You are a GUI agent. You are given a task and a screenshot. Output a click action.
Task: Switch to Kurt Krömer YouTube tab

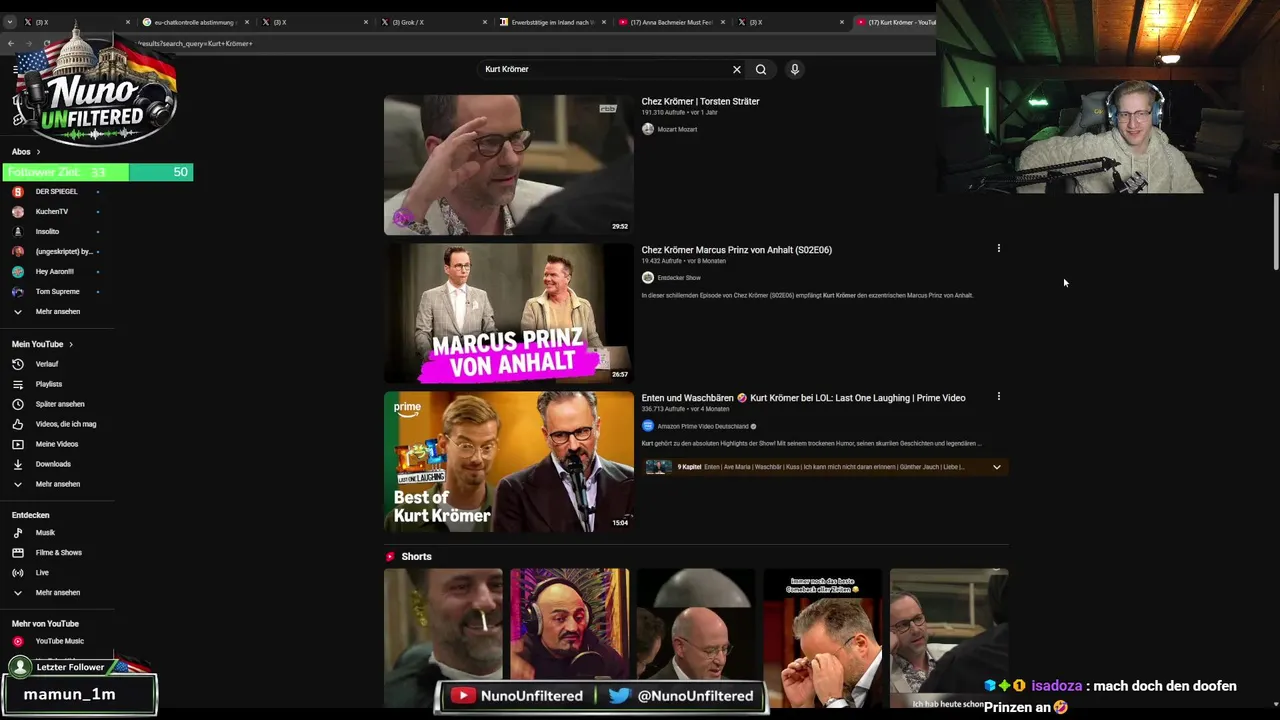[895, 22]
